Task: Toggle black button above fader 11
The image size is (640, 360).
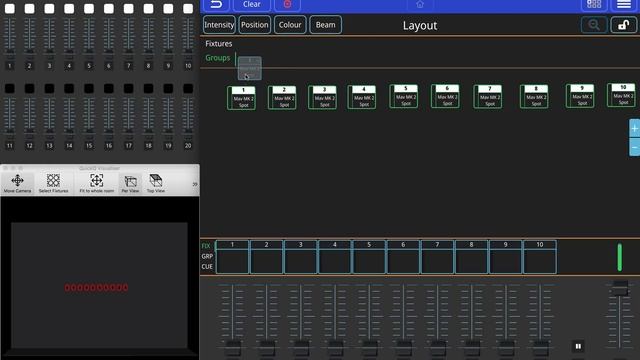Action: pos(10,88)
